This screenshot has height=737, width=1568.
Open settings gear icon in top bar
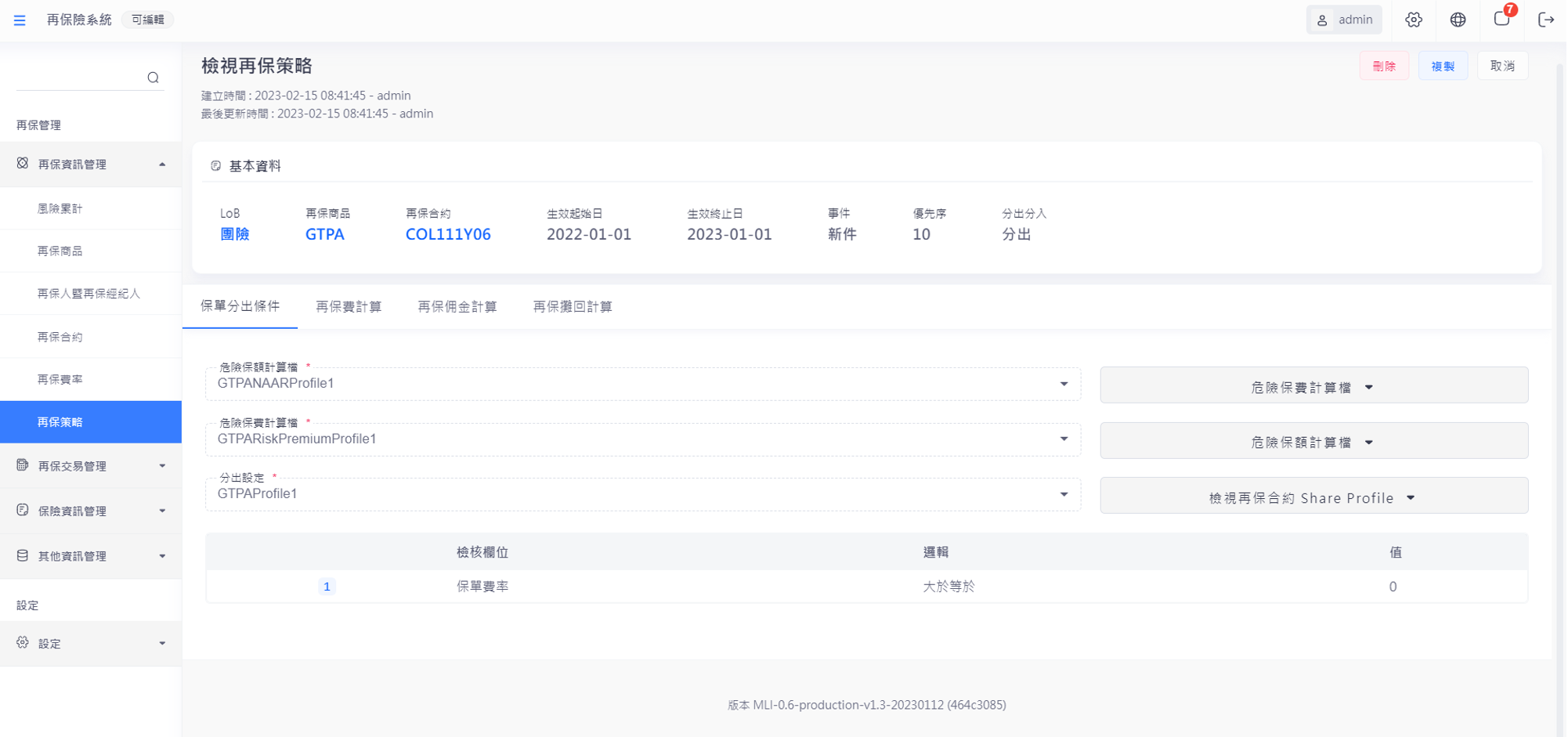[x=1413, y=20]
